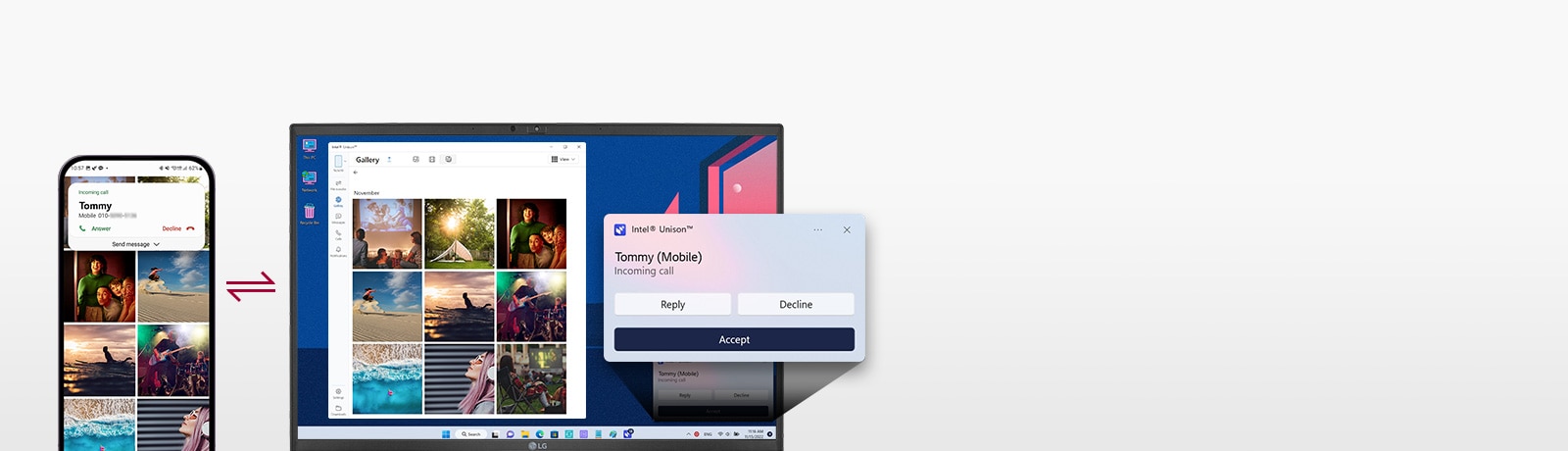
Task: Click ENG language indicator in tray
Action: click(708, 434)
